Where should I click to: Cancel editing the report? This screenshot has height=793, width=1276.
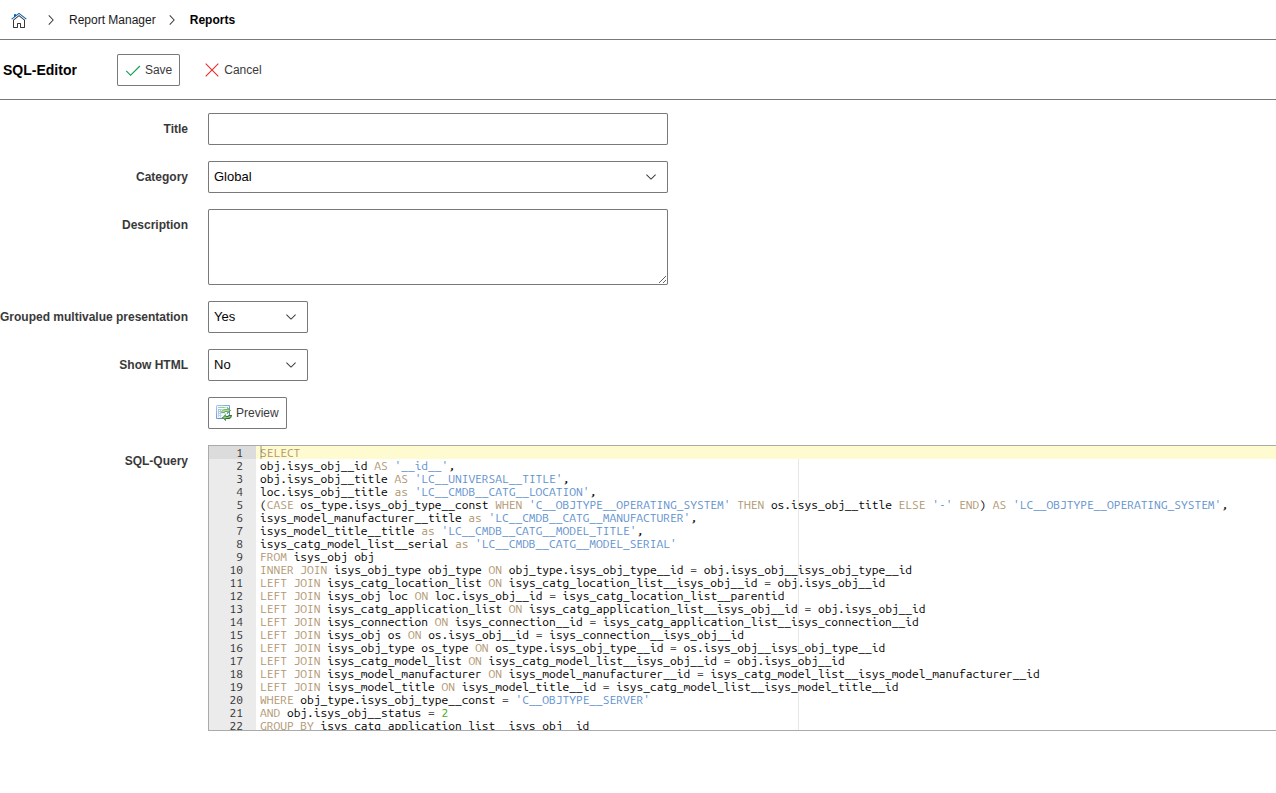[x=233, y=70]
